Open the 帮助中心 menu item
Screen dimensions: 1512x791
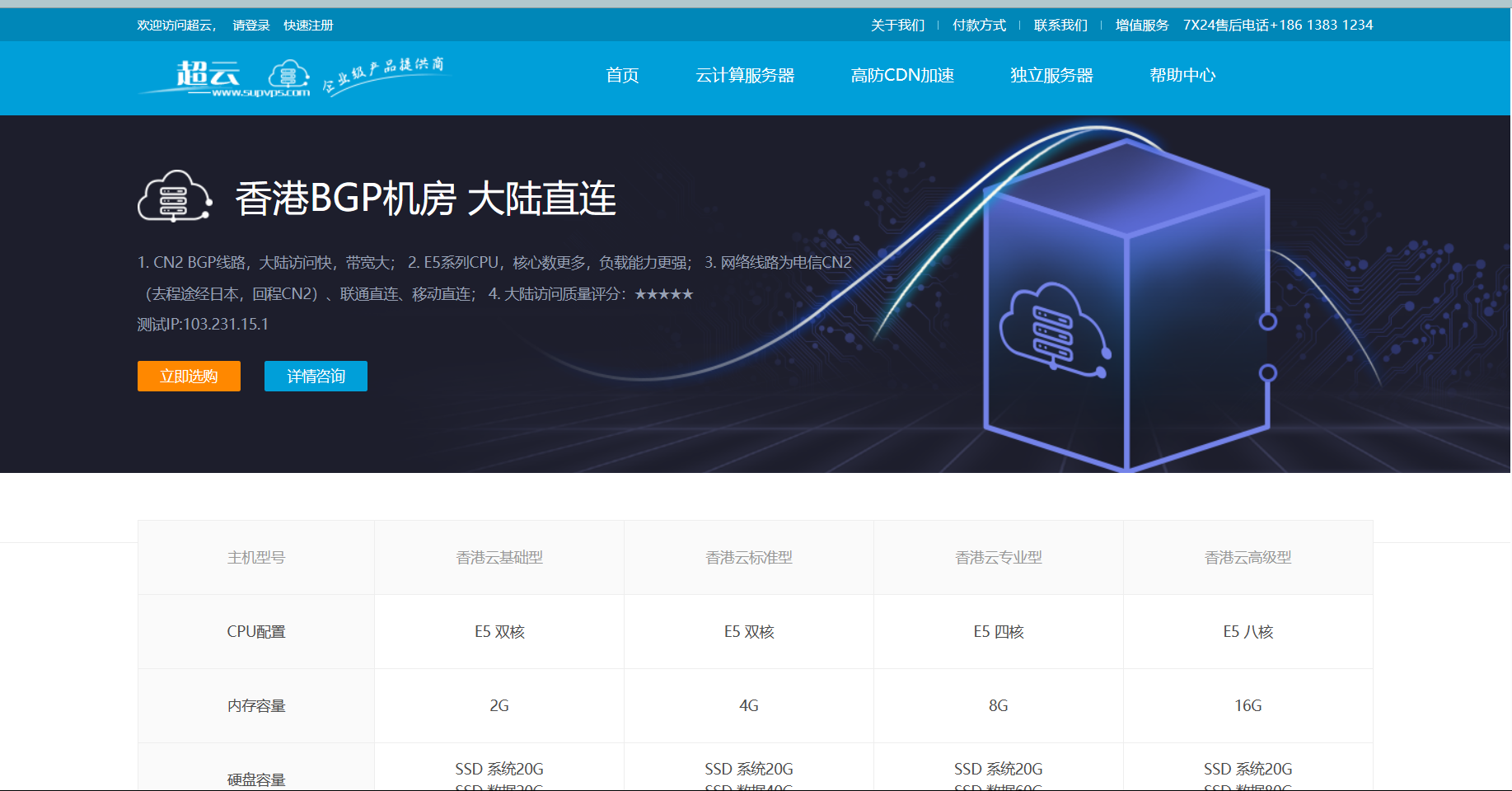click(x=1182, y=76)
